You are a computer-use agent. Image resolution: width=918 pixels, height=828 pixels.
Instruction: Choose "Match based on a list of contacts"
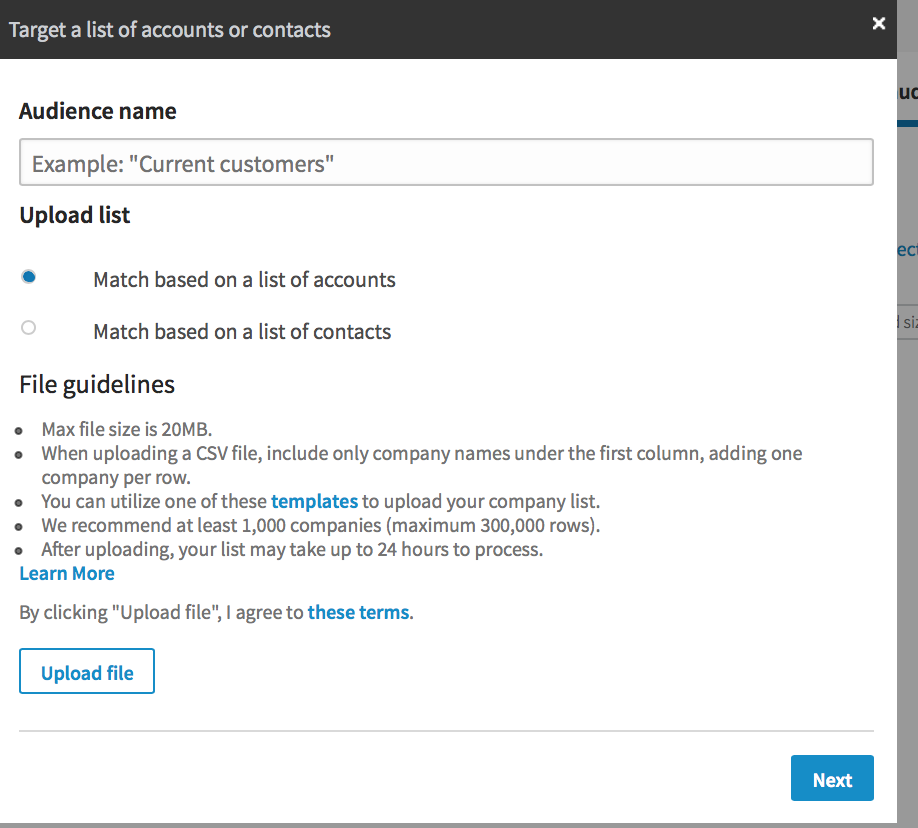(28, 327)
